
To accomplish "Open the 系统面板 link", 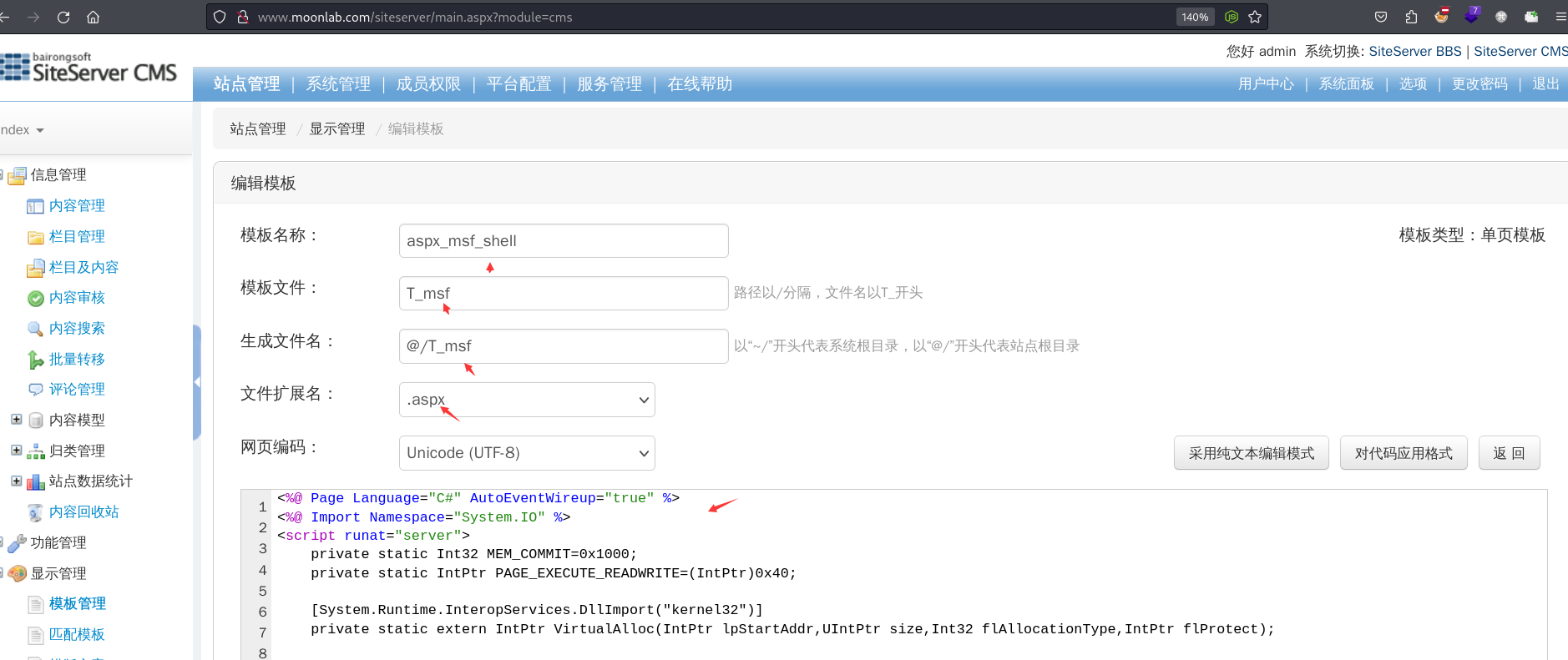I will click(1346, 84).
